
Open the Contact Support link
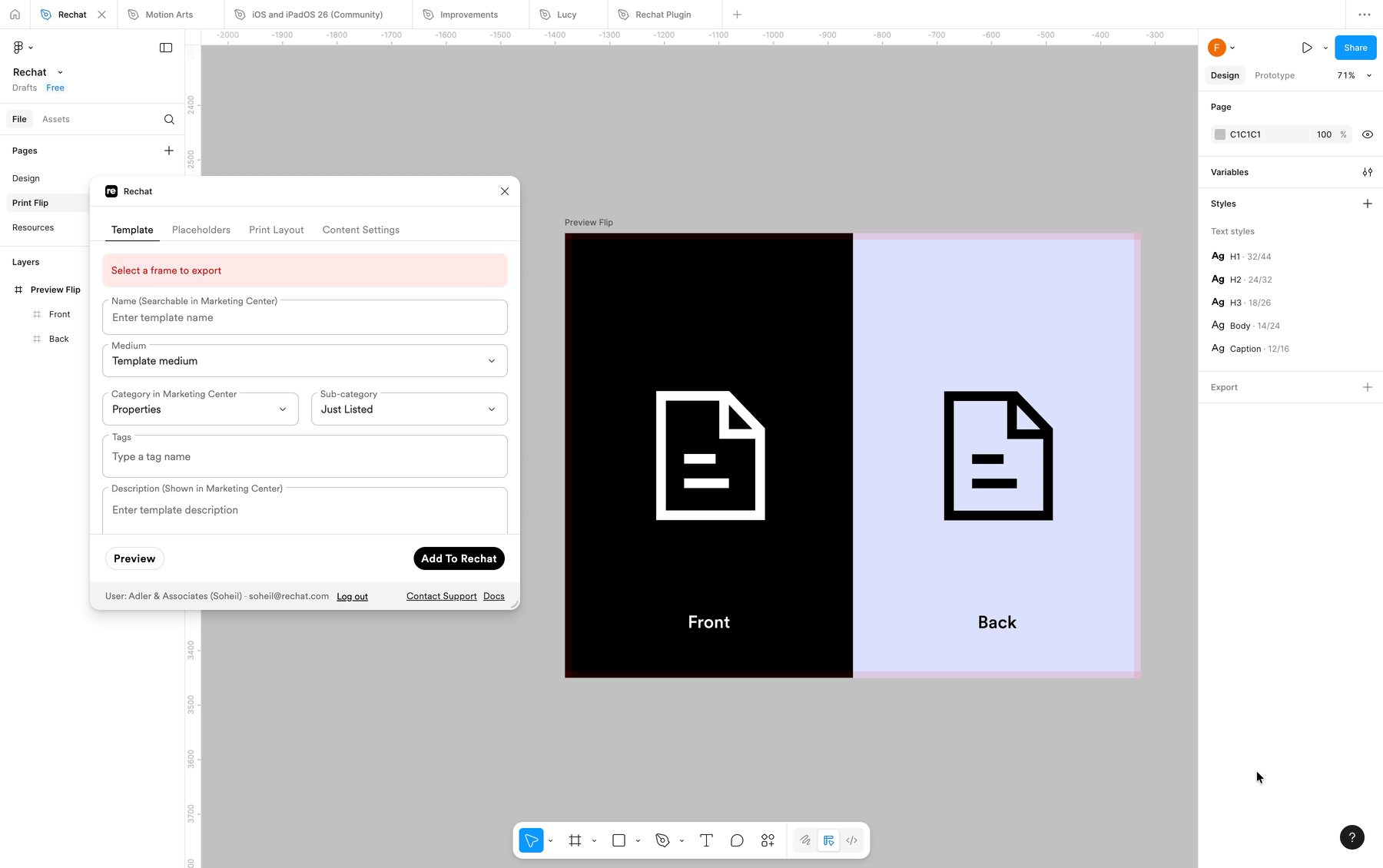click(x=441, y=596)
